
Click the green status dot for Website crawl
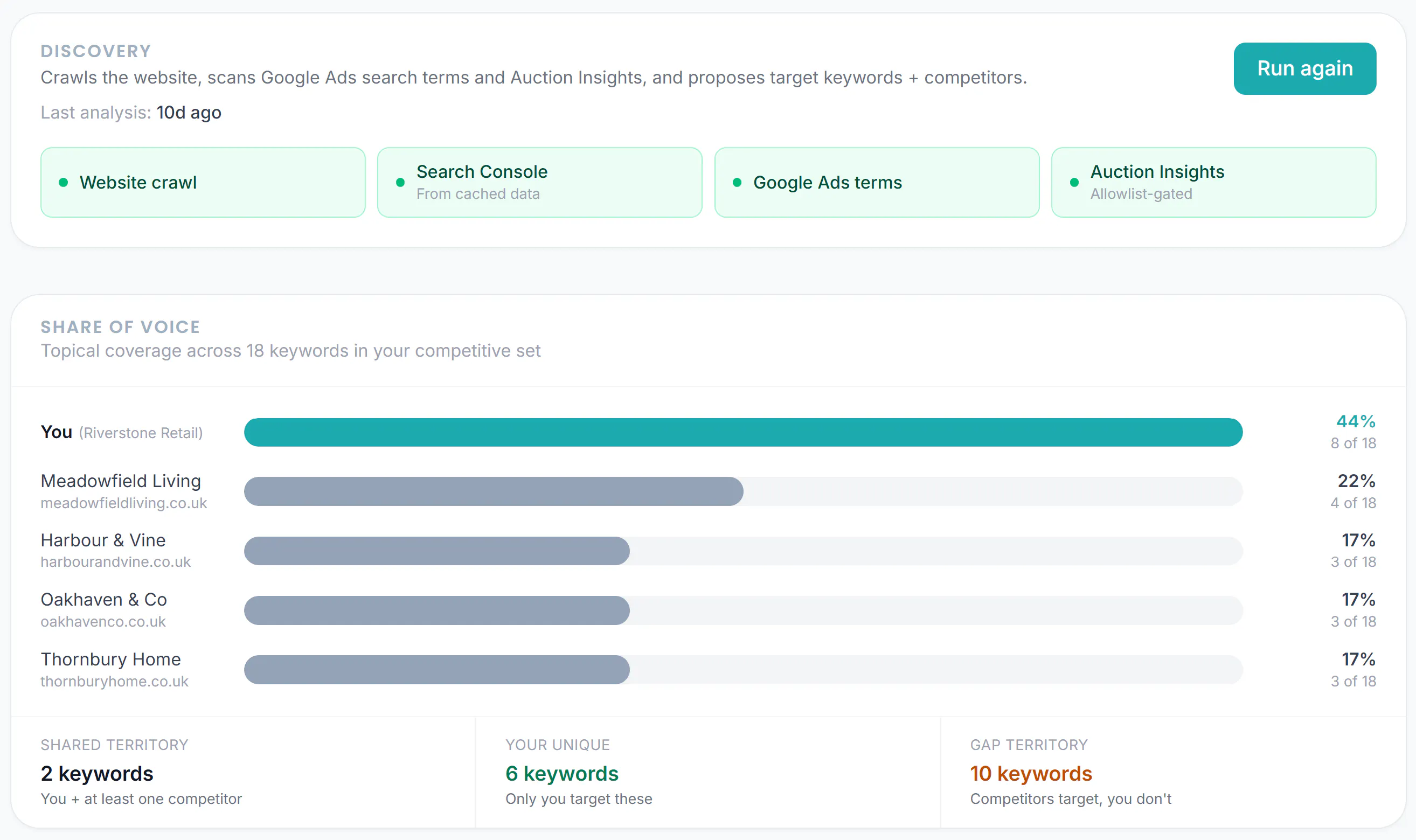tap(64, 182)
